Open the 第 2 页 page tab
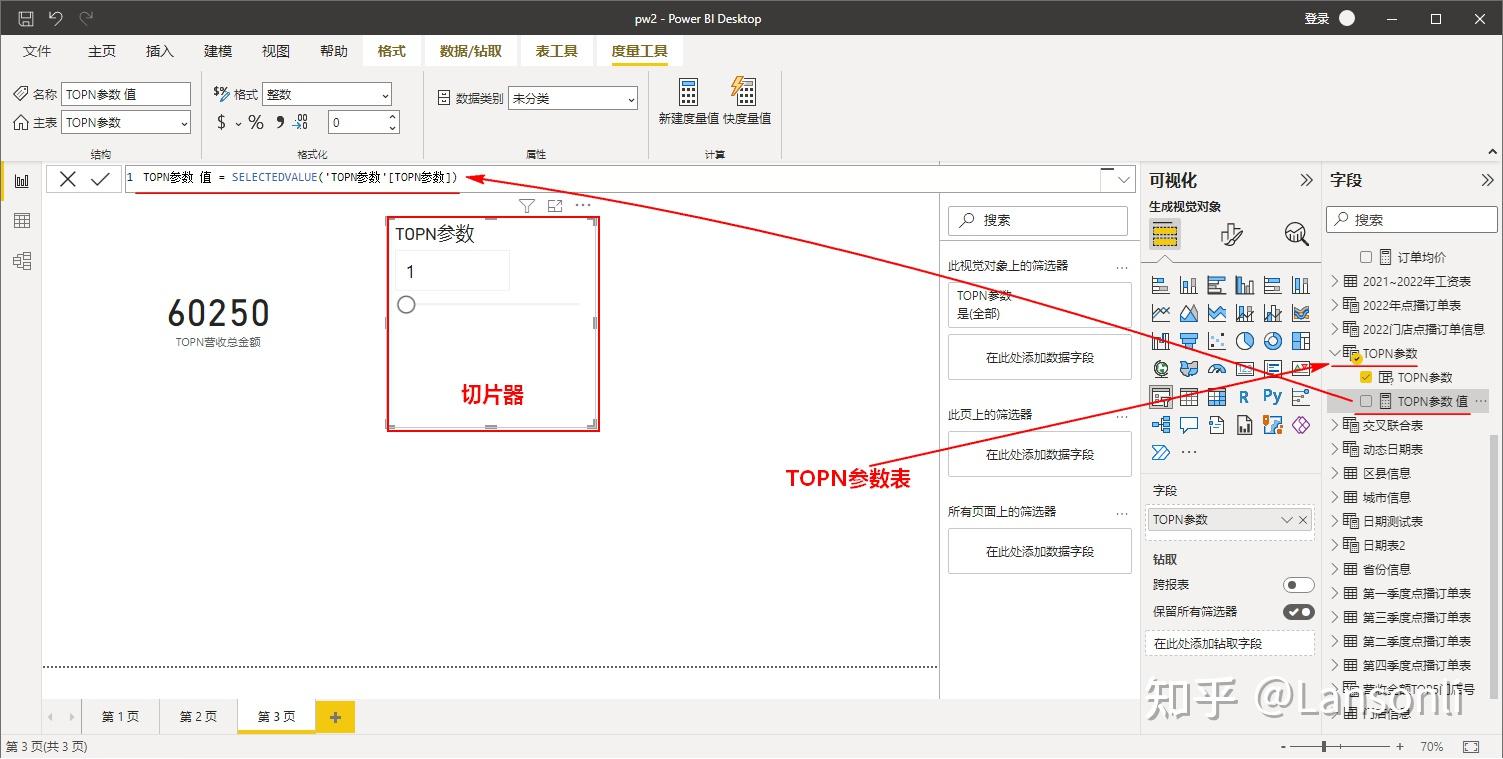 198,716
